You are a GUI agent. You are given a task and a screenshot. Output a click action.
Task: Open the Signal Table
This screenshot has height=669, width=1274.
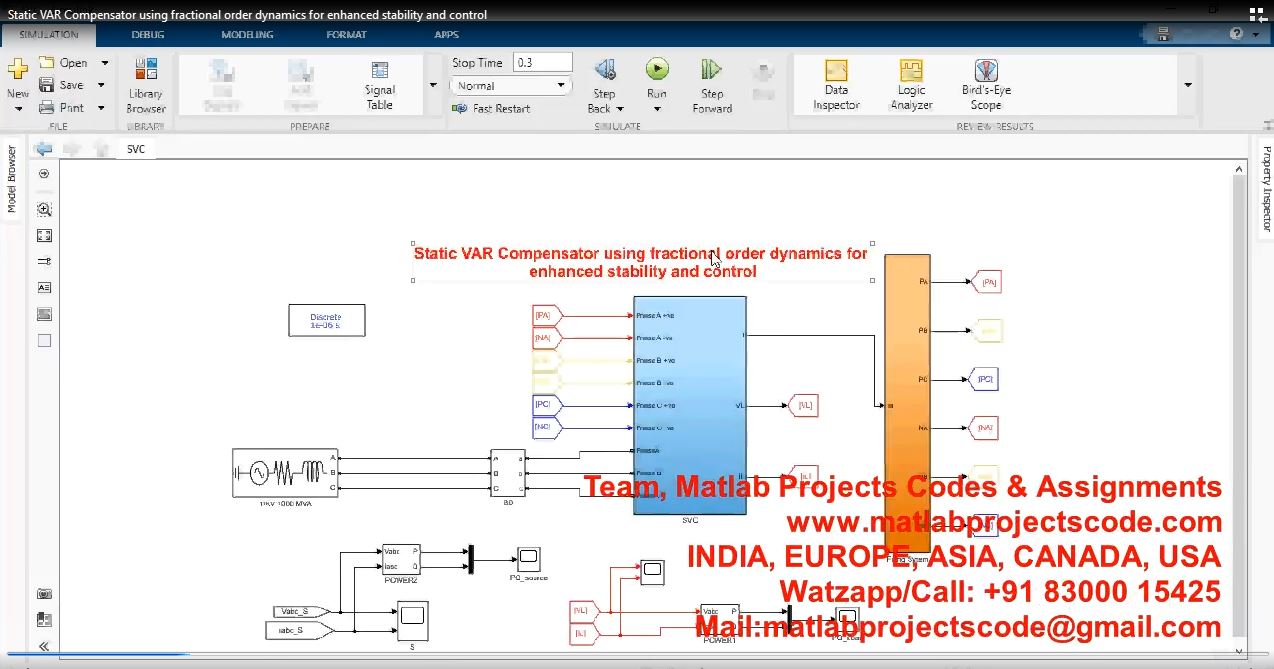click(x=380, y=84)
